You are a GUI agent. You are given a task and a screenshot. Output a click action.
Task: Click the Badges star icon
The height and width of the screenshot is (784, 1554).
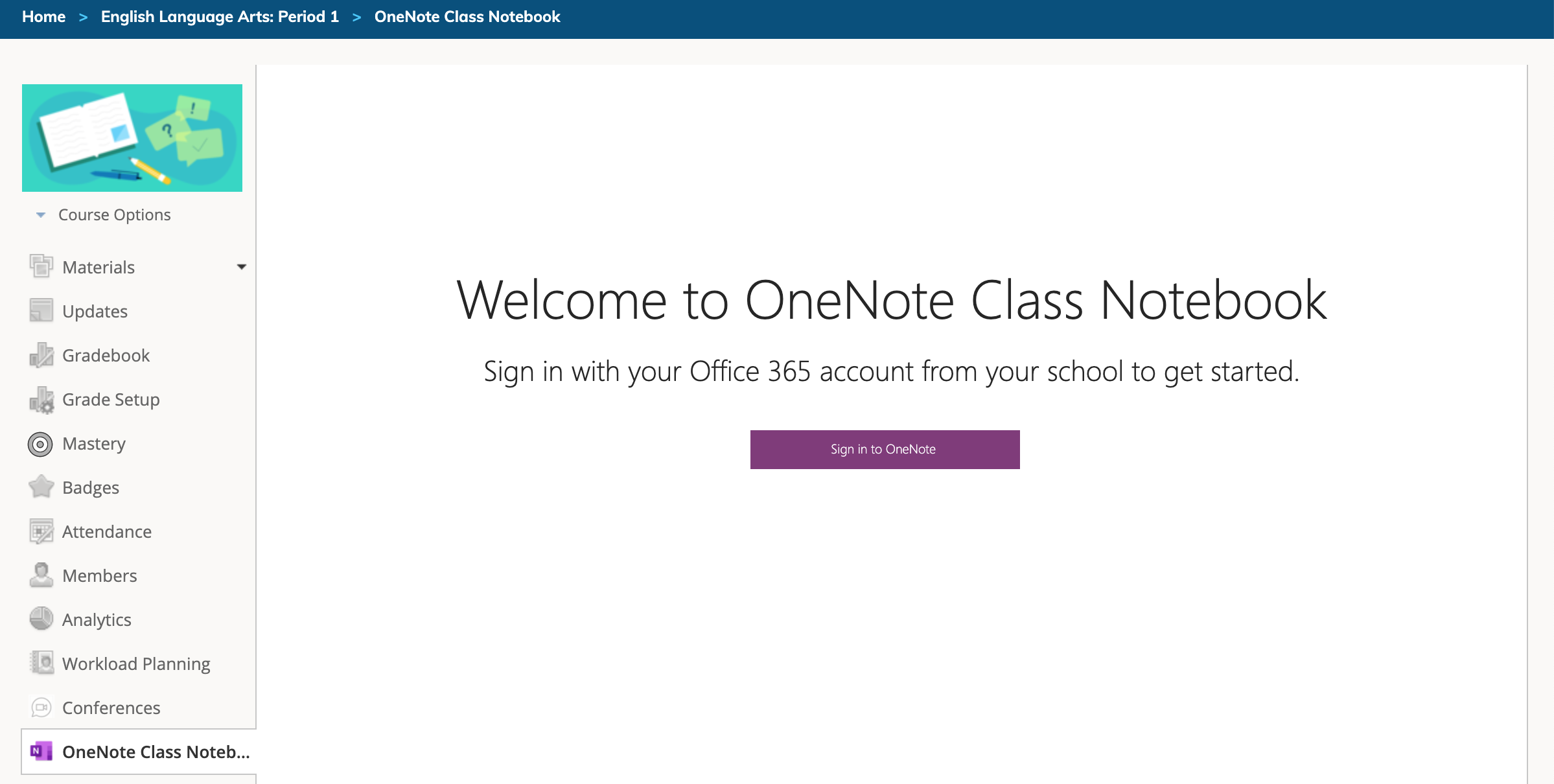click(41, 487)
